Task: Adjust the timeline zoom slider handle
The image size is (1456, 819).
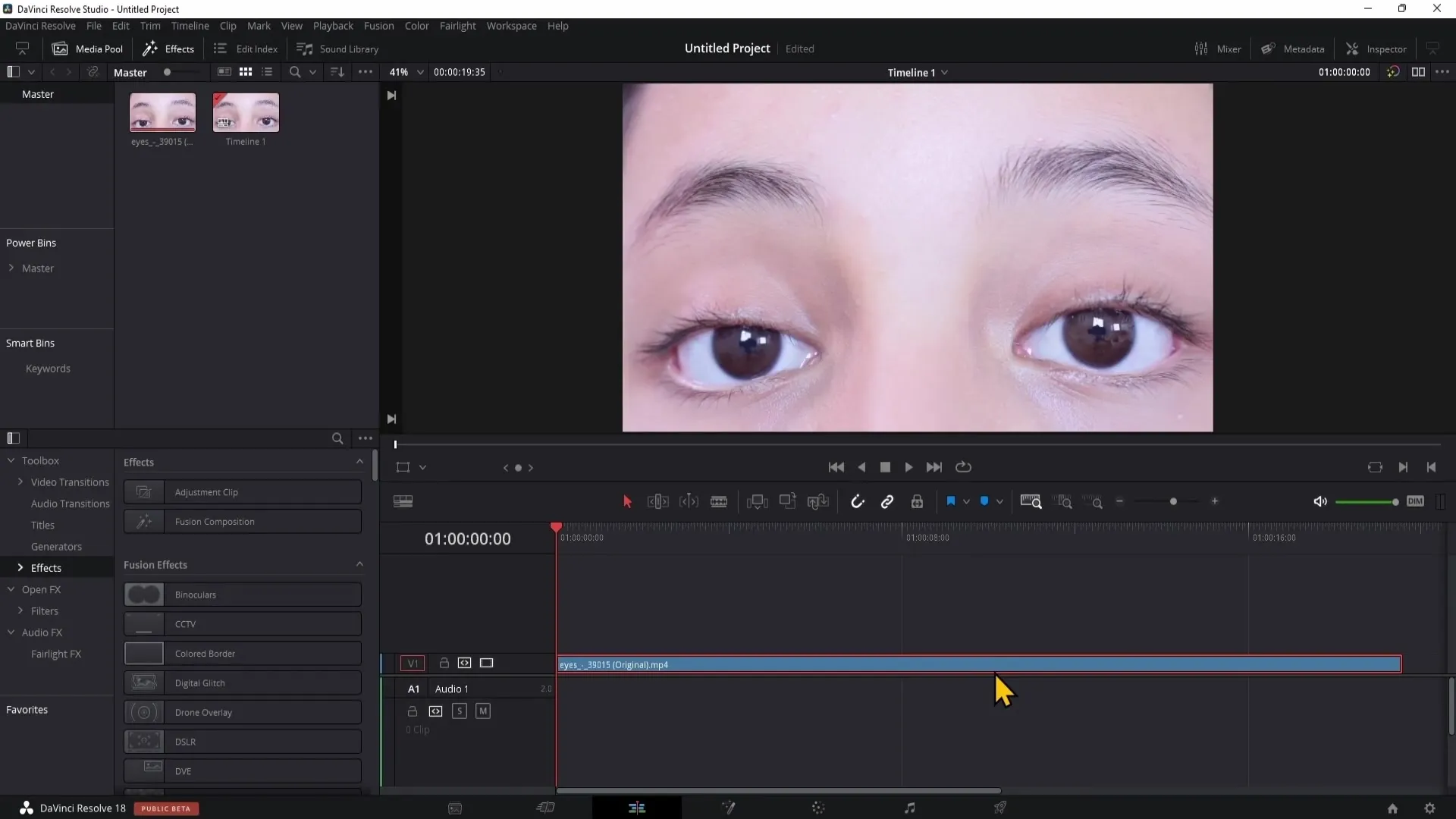Action: coord(1173,501)
